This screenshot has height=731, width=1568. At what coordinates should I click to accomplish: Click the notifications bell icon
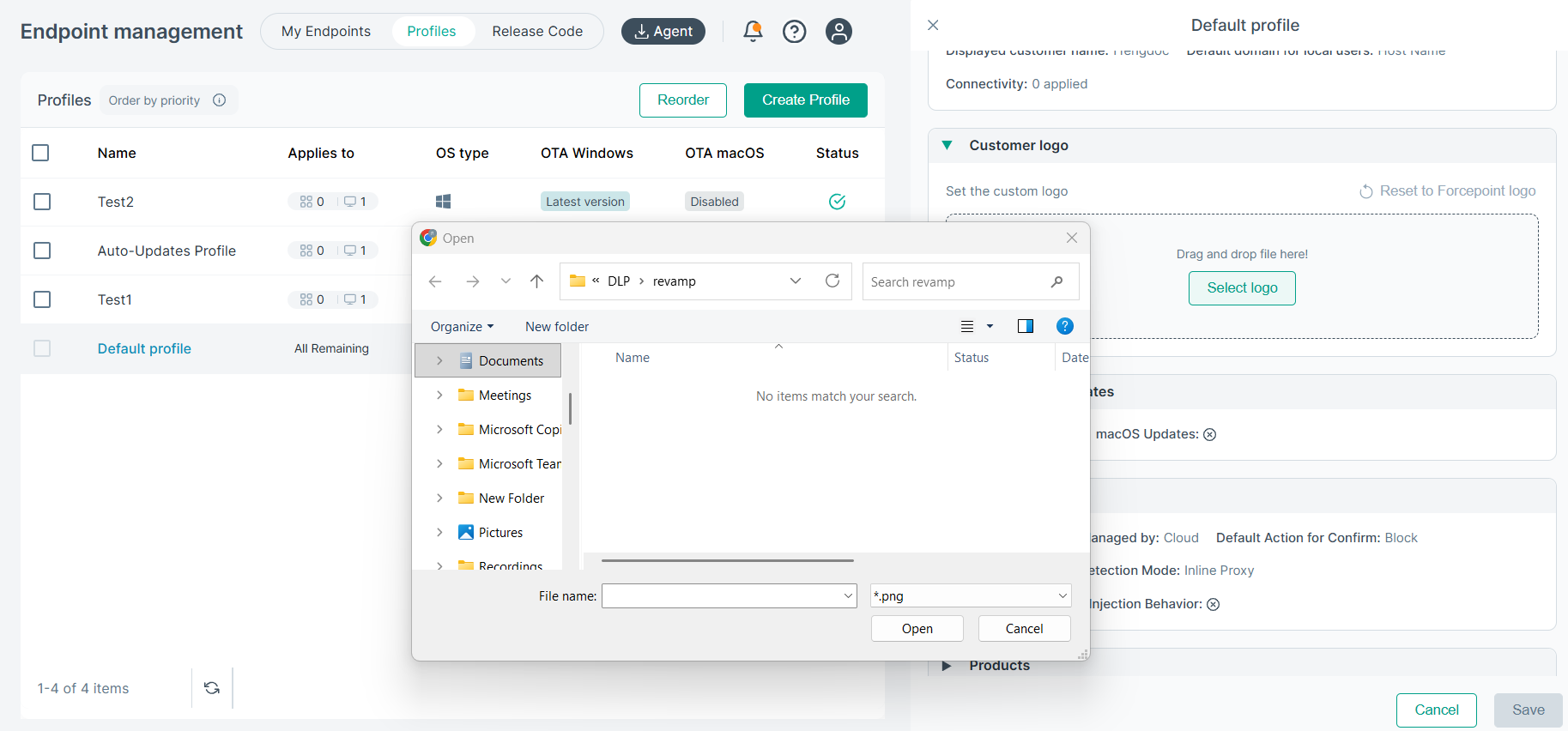tap(753, 32)
